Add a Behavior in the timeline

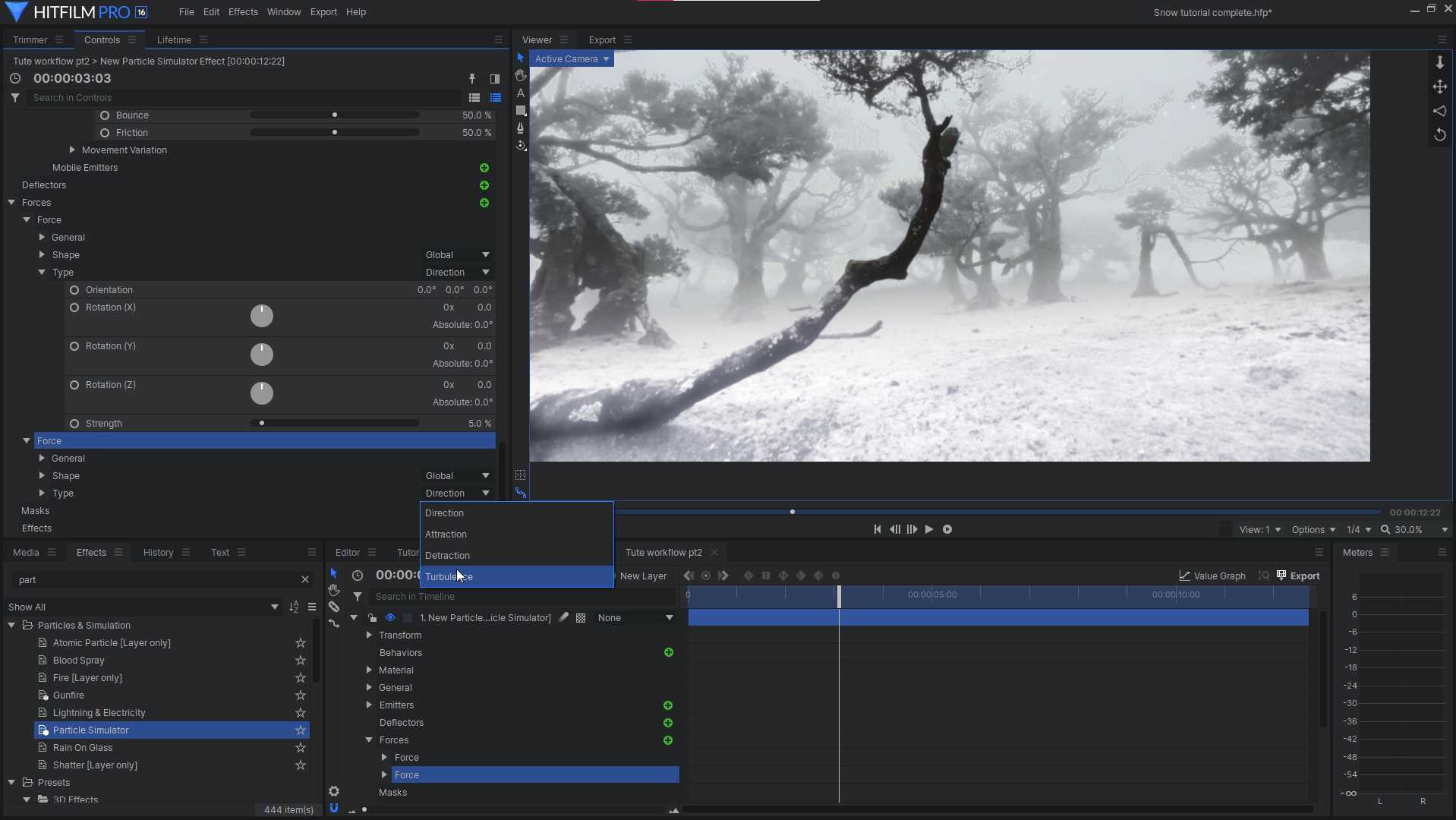[x=669, y=652]
